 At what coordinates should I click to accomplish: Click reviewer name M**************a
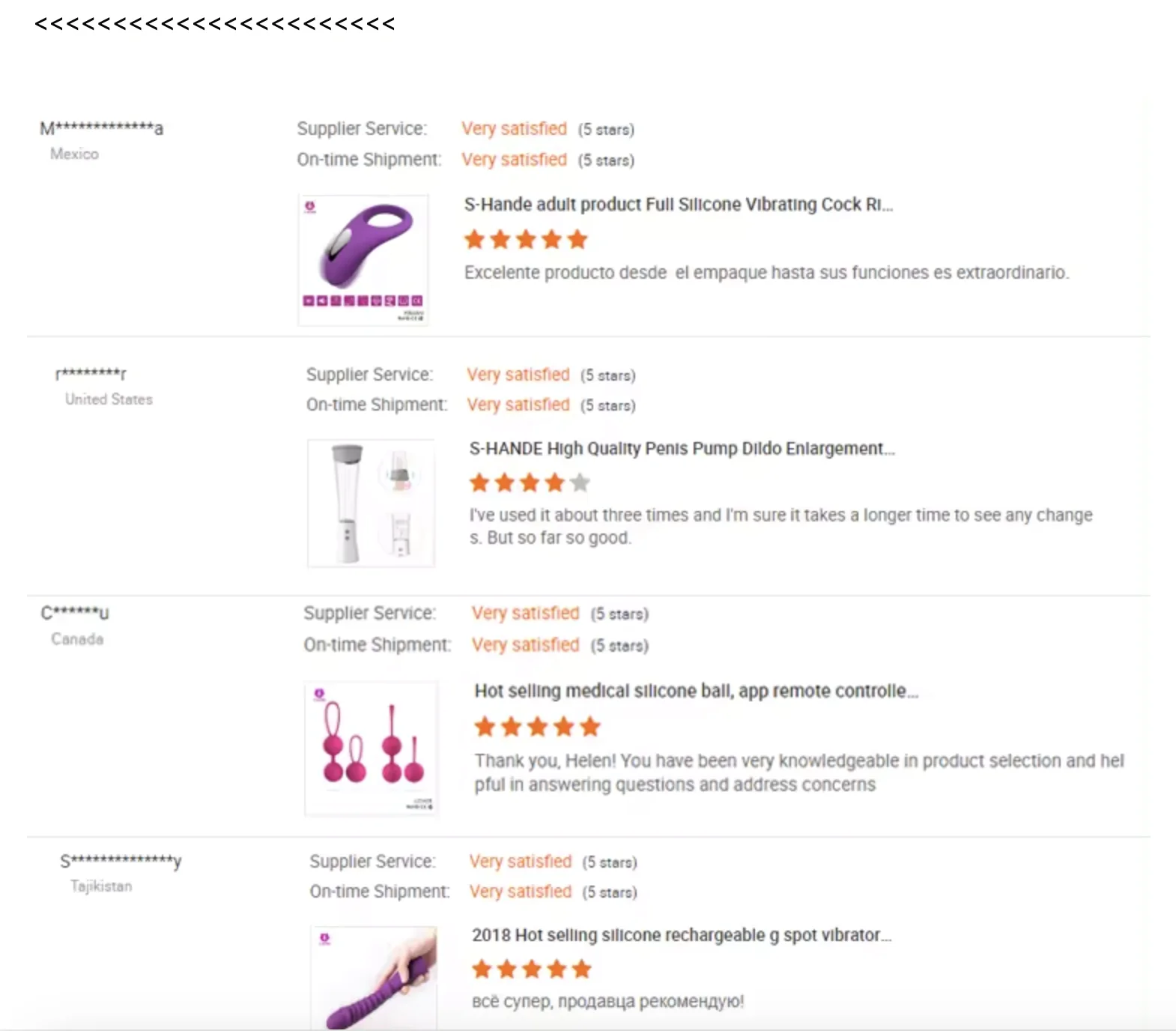coord(101,128)
